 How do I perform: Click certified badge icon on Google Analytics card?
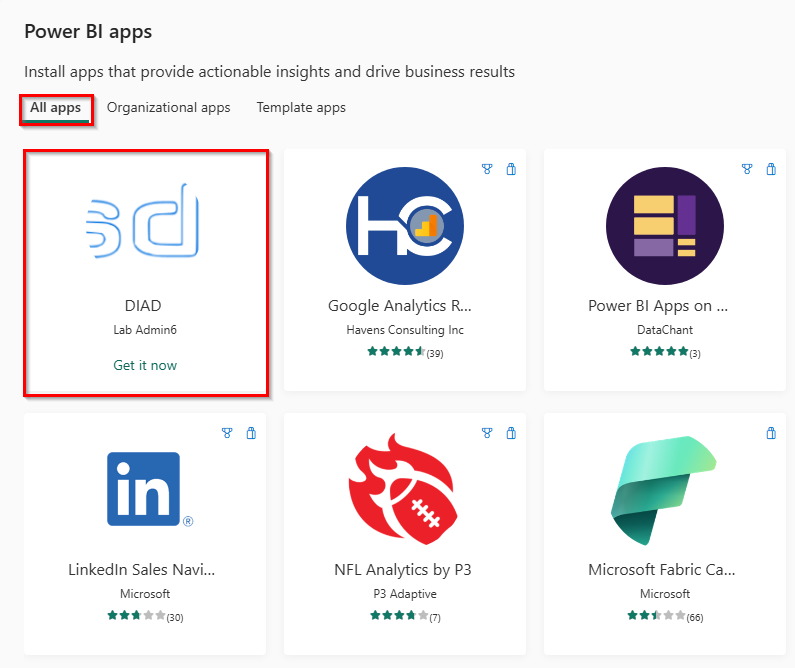pyautogui.click(x=487, y=169)
